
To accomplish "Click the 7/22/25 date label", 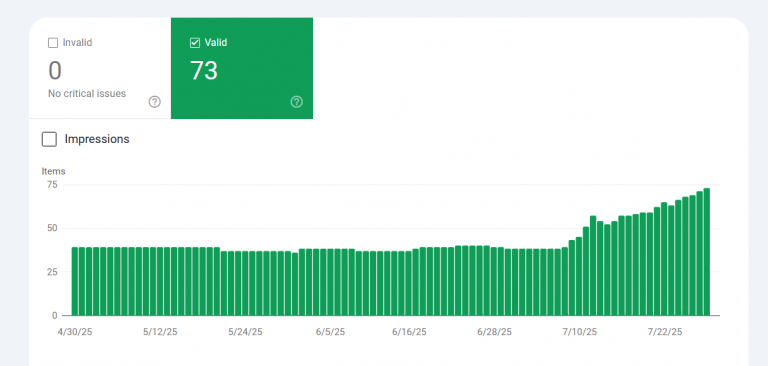I will click(665, 332).
